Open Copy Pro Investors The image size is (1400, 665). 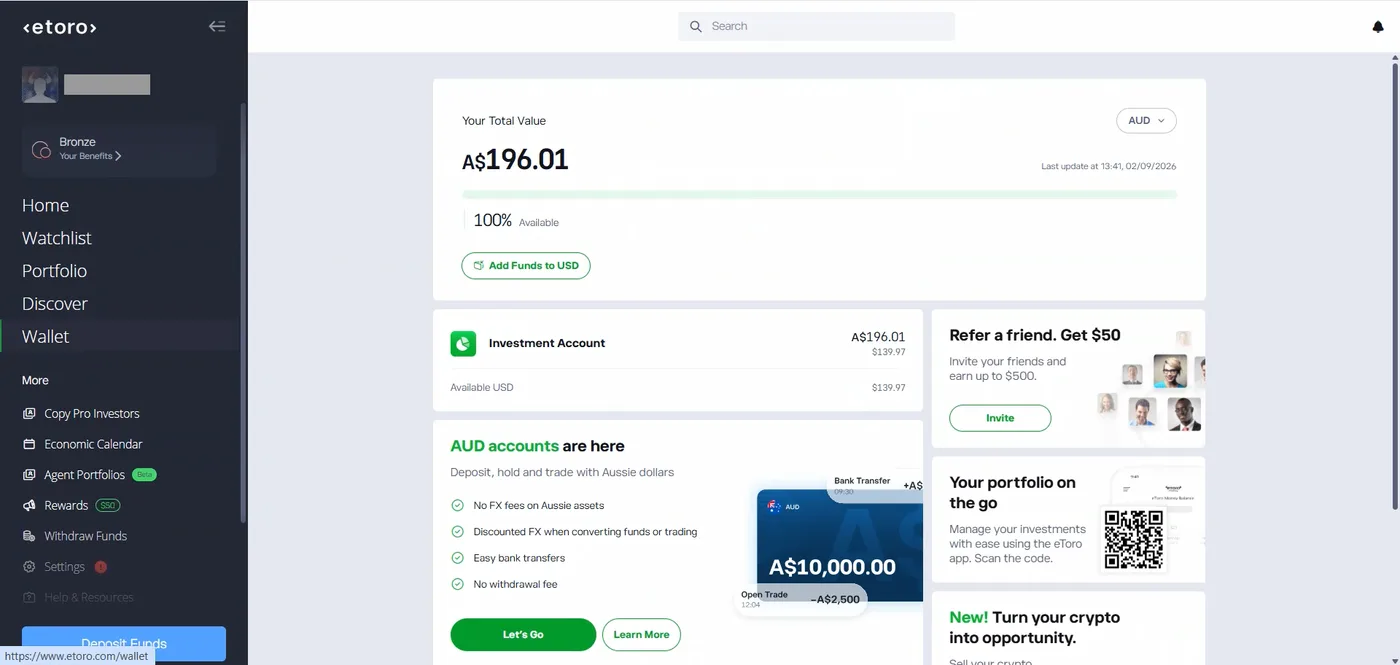pos(92,413)
